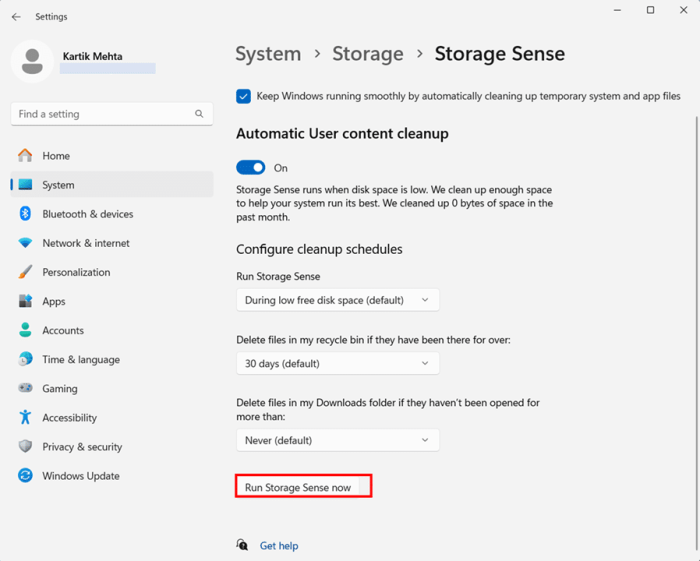Click the Kartik Mehta account name
The image size is (700, 561).
click(x=92, y=56)
